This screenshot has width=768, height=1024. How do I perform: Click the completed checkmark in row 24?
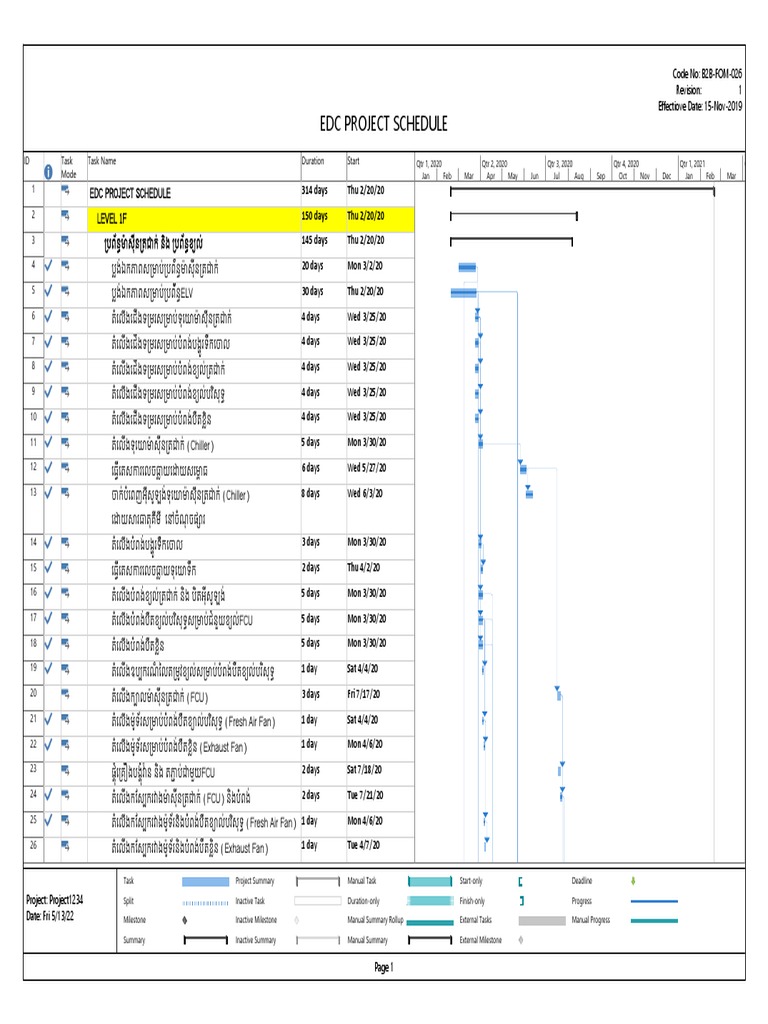(48, 795)
